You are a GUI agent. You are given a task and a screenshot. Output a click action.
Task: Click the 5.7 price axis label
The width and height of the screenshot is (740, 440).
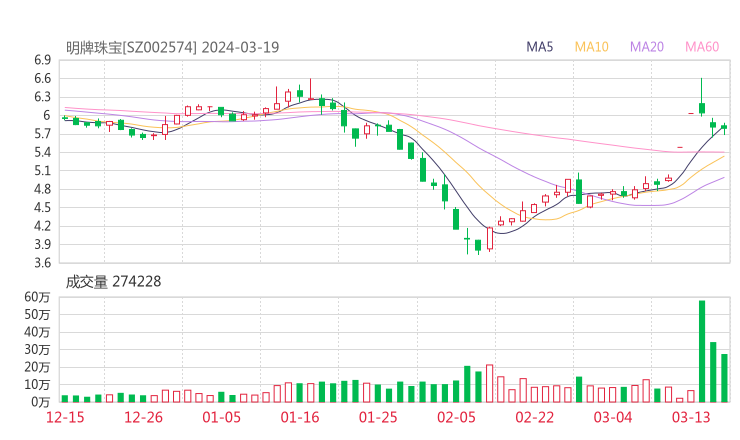[42, 134]
